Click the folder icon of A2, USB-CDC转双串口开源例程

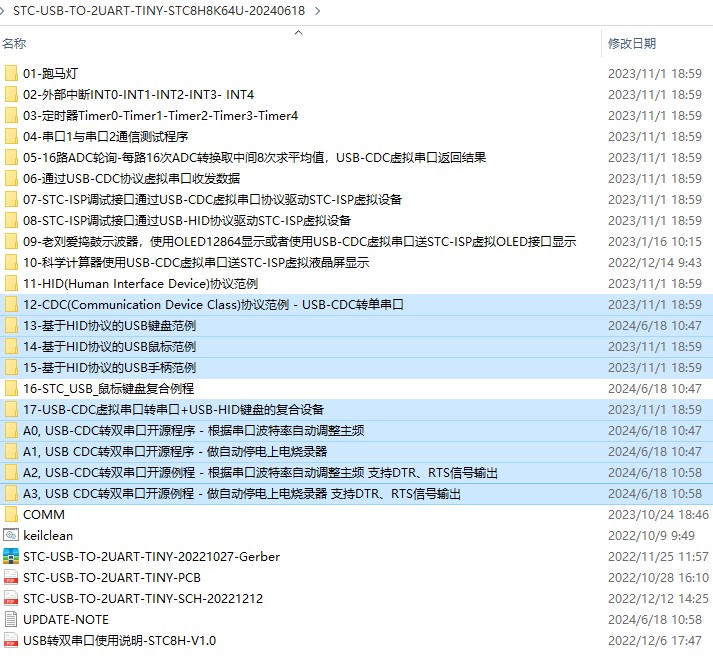(x=11, y=473)
